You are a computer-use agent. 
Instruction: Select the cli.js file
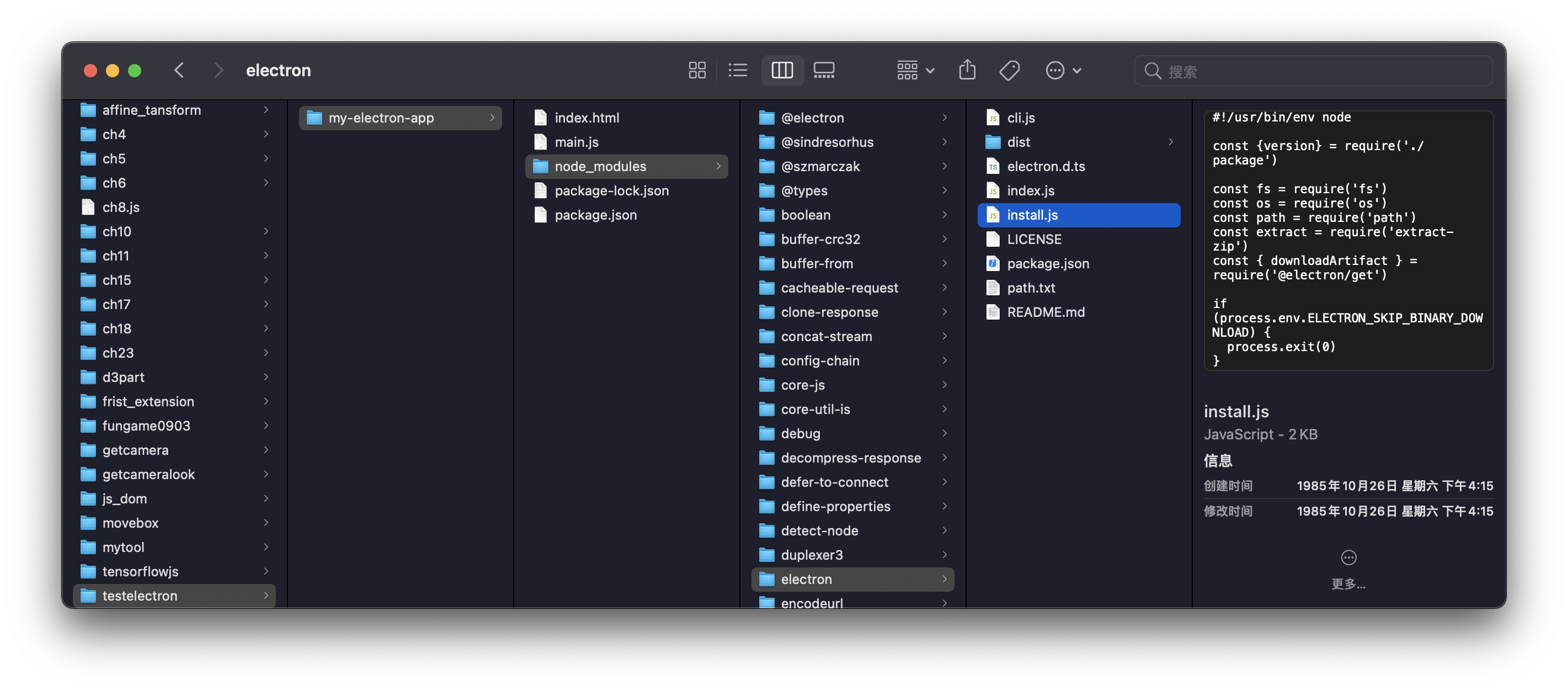(1021, 118)
